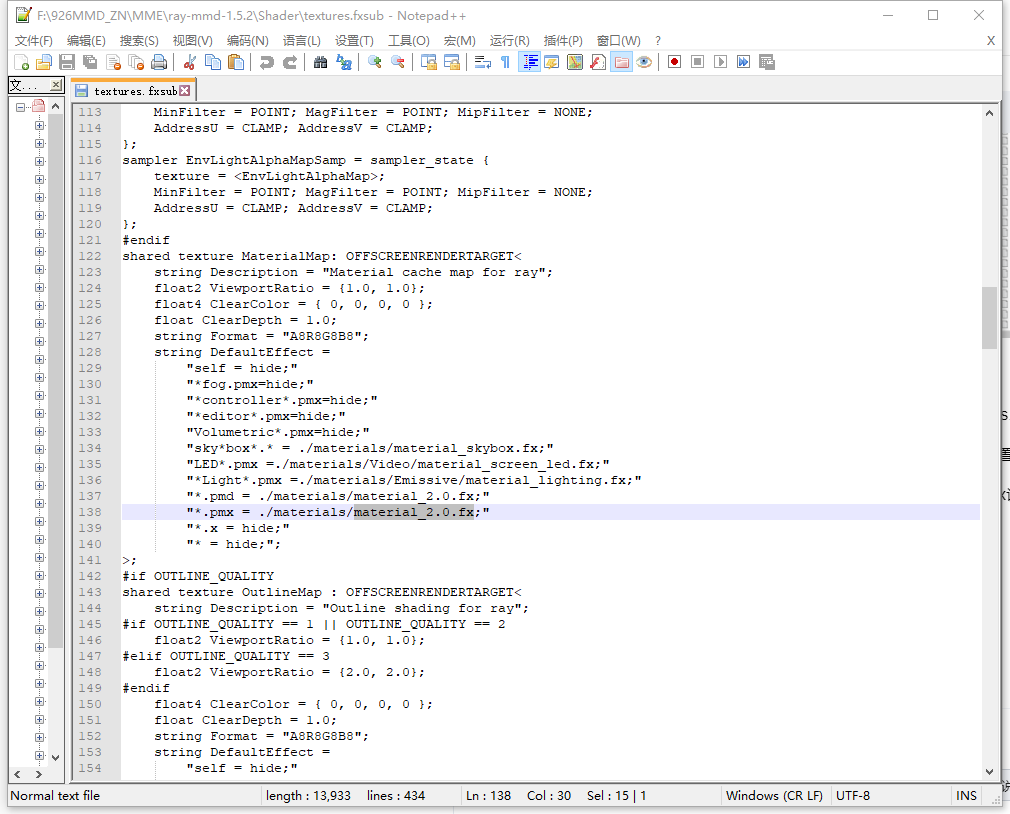Viewport: 1010px width, 814px height.
Task: Click the Open file folder icon
Action: [44, 62]
